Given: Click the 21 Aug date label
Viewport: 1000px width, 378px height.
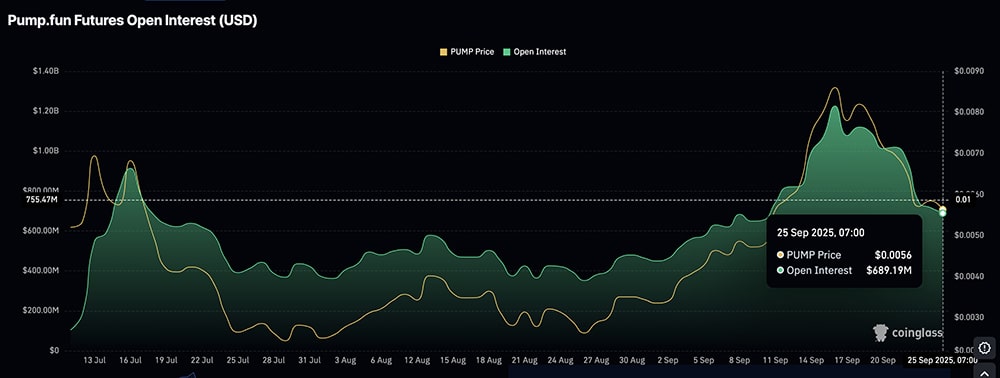Looking at the screenshot, I should pyautogui.click(x=524, y=361).
